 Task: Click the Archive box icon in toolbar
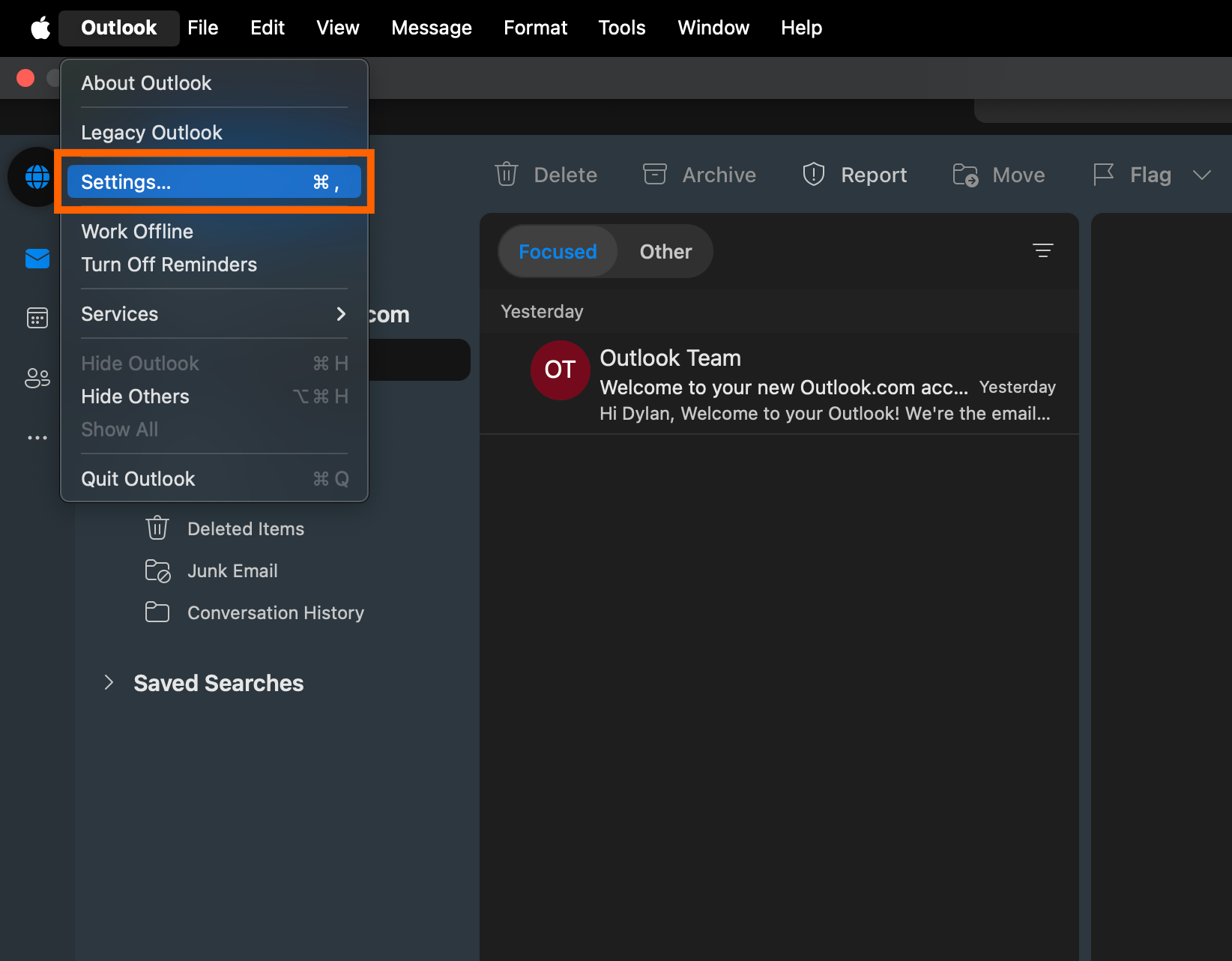[654, 174]
